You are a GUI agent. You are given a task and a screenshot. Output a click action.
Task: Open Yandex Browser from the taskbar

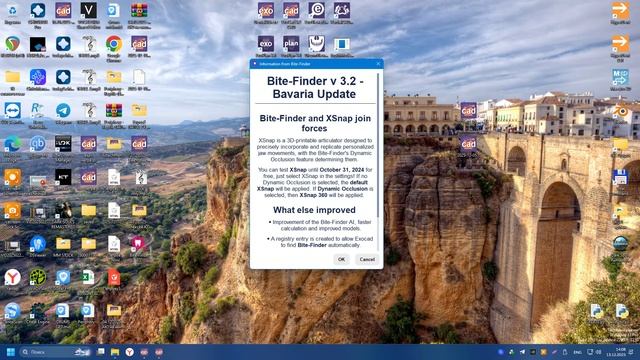click(129, 352)
